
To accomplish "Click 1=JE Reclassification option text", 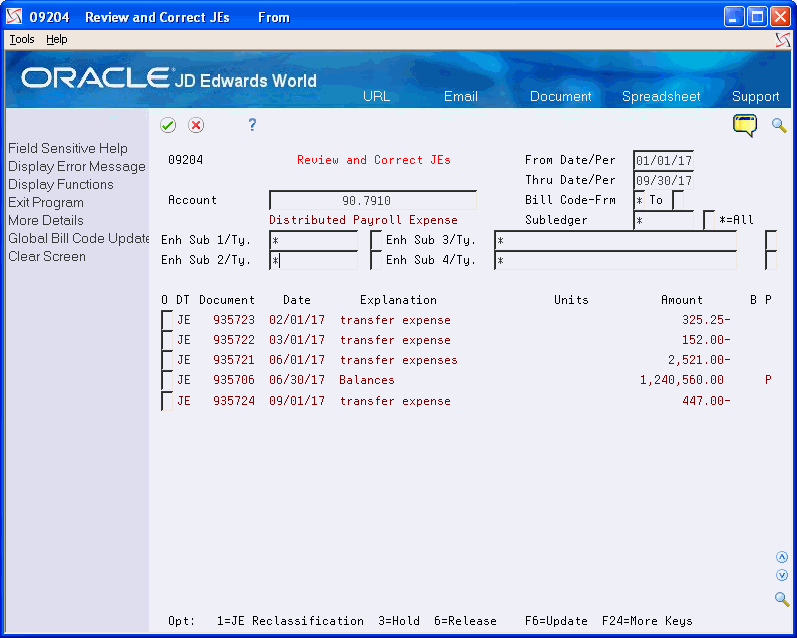I will 290,621.
